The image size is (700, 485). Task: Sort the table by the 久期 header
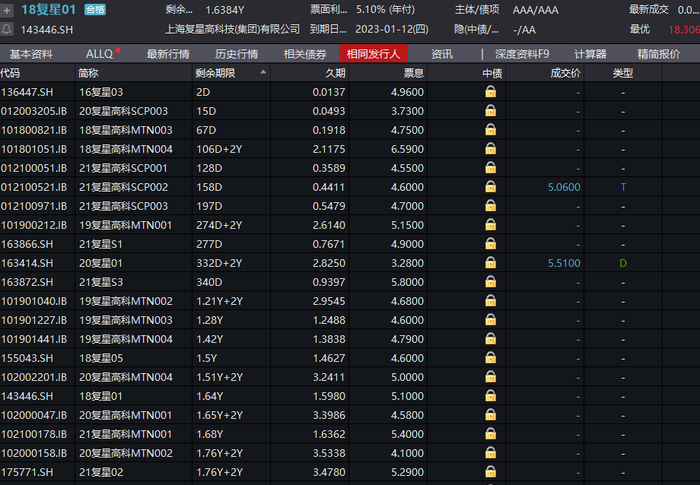pyautogui.click(x=335, y=73)
